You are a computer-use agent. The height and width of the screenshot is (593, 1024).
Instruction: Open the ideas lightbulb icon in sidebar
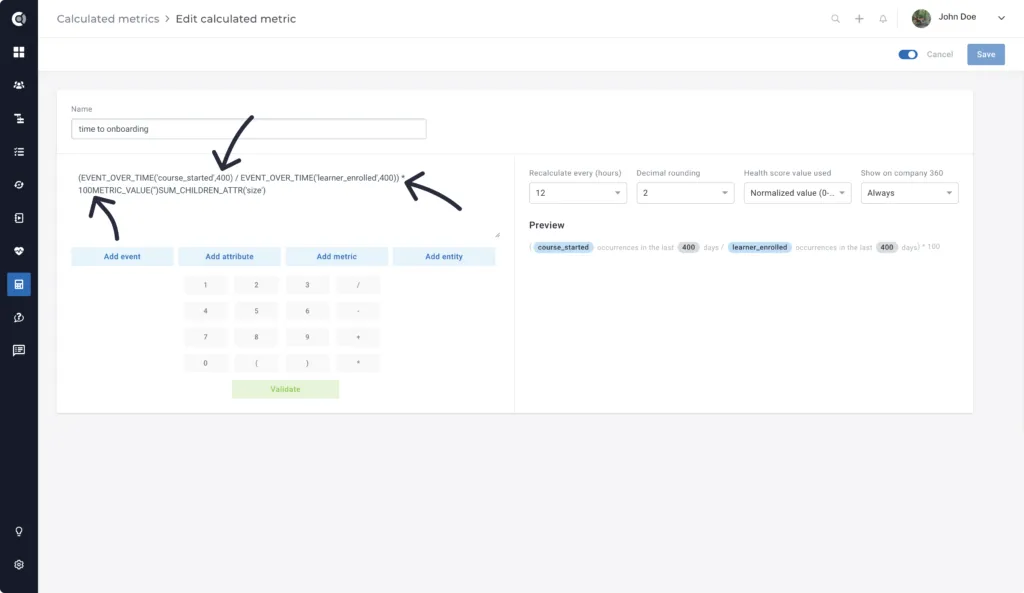point(18,532)
